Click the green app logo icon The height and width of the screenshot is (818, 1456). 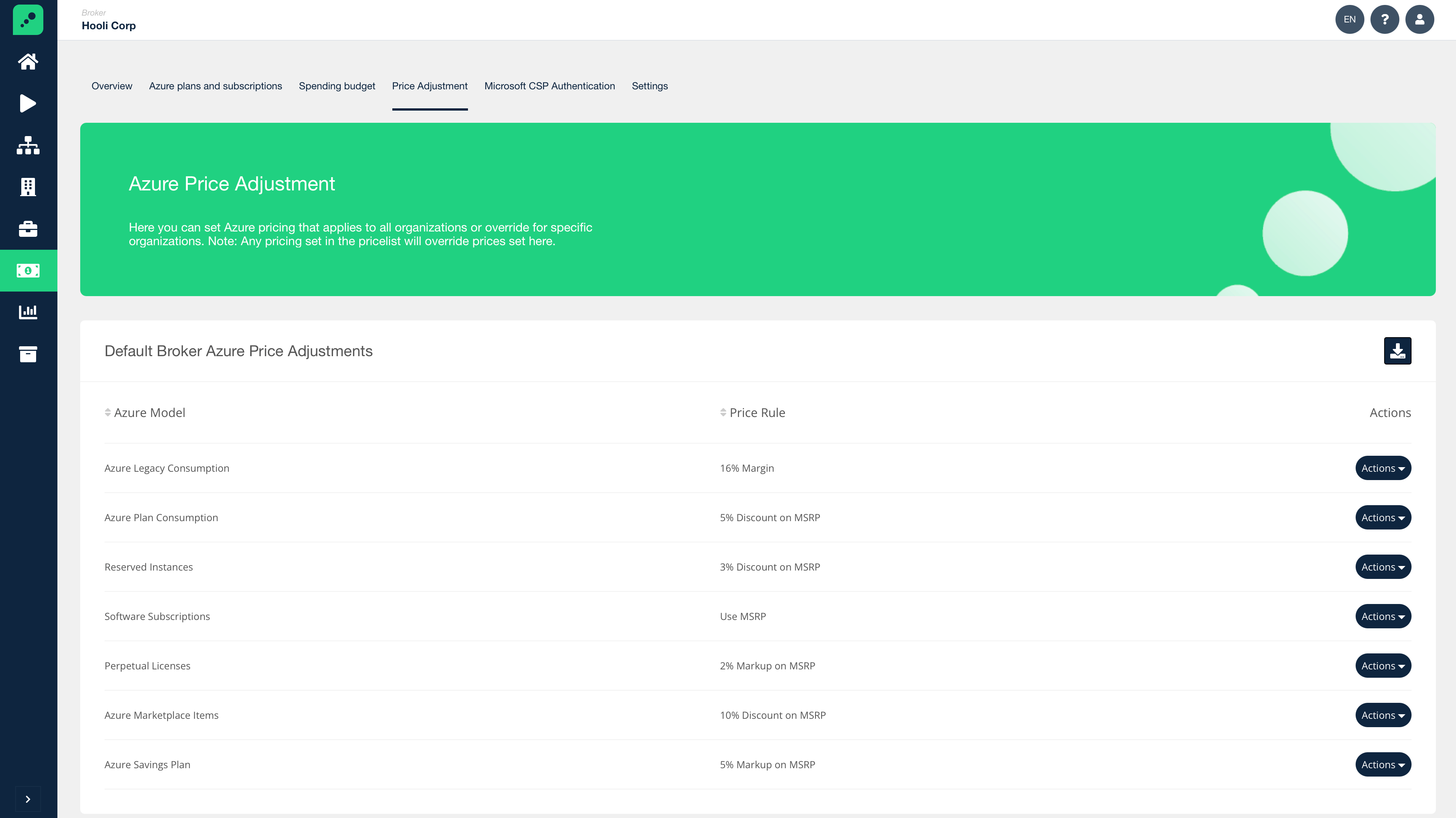point(28,20)
